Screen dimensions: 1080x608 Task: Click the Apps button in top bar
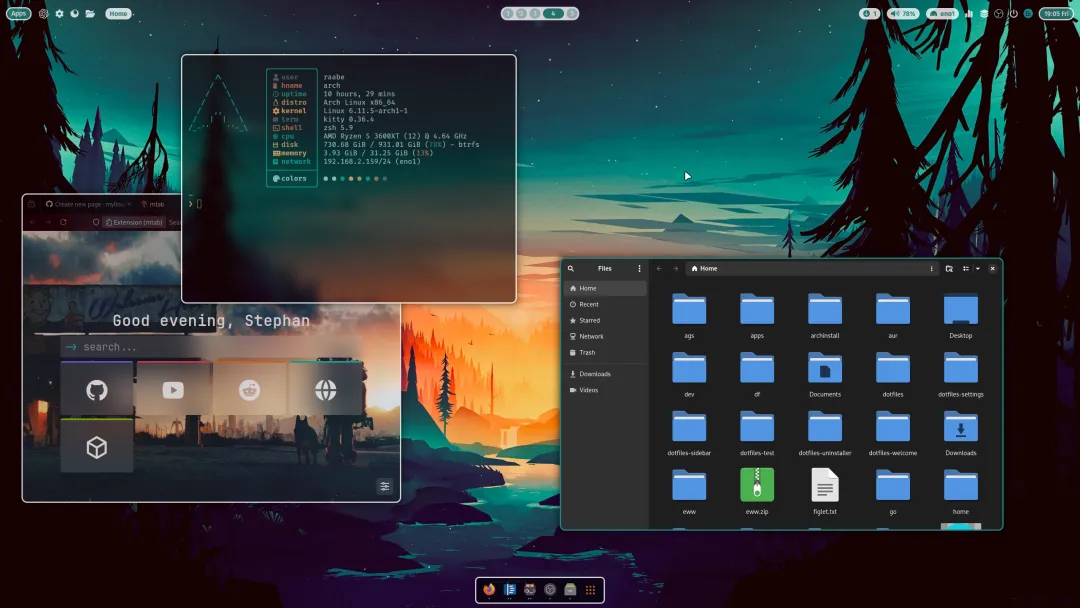(19, 13)
